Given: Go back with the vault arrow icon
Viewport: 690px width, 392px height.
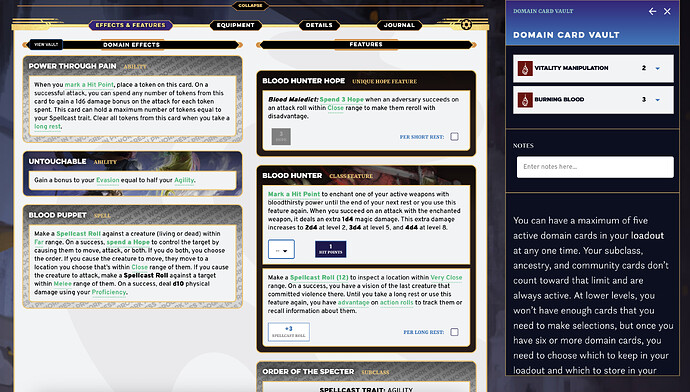Looking at the screenshot, I should (x=652, y=11).
